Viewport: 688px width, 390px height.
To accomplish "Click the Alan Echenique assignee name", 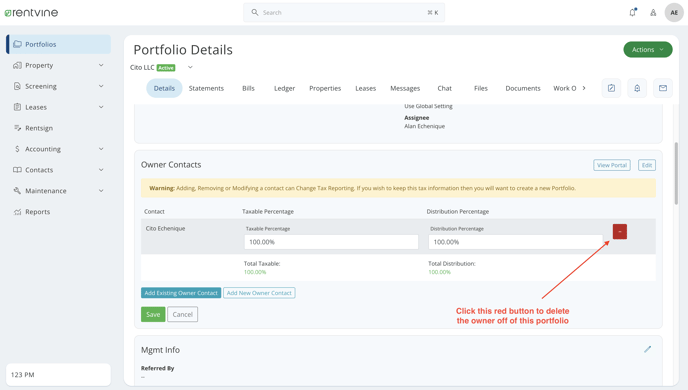I will click(x=424, y=126).
